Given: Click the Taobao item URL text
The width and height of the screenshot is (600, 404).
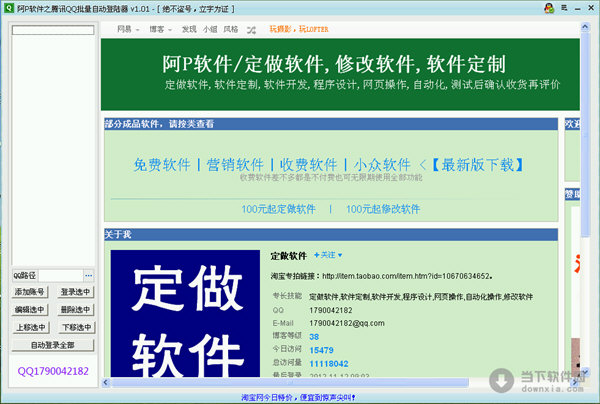Looking at the screenshot, I should pos(407,276).
